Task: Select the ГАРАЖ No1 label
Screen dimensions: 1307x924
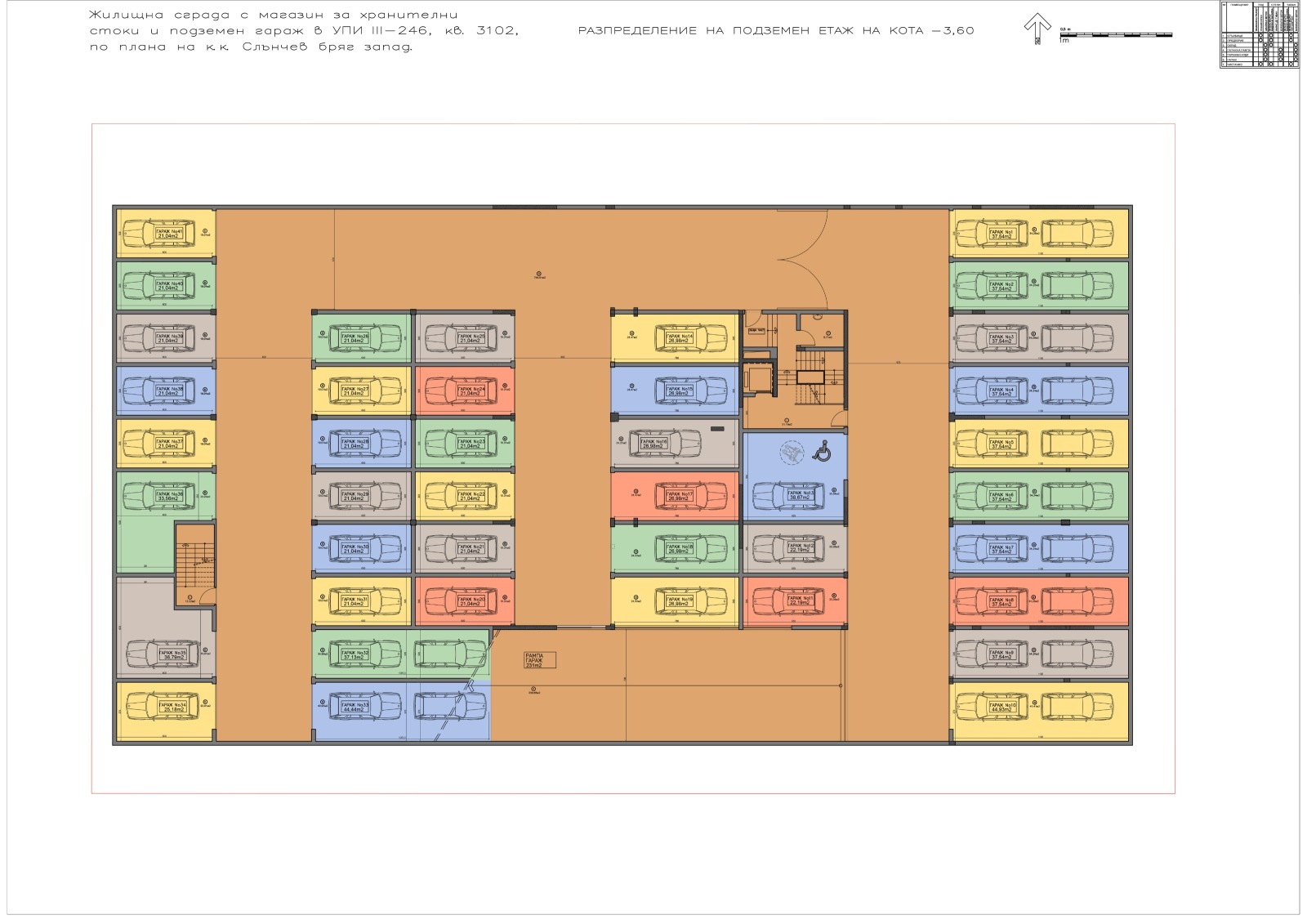Action: (x=1001, y=234)
